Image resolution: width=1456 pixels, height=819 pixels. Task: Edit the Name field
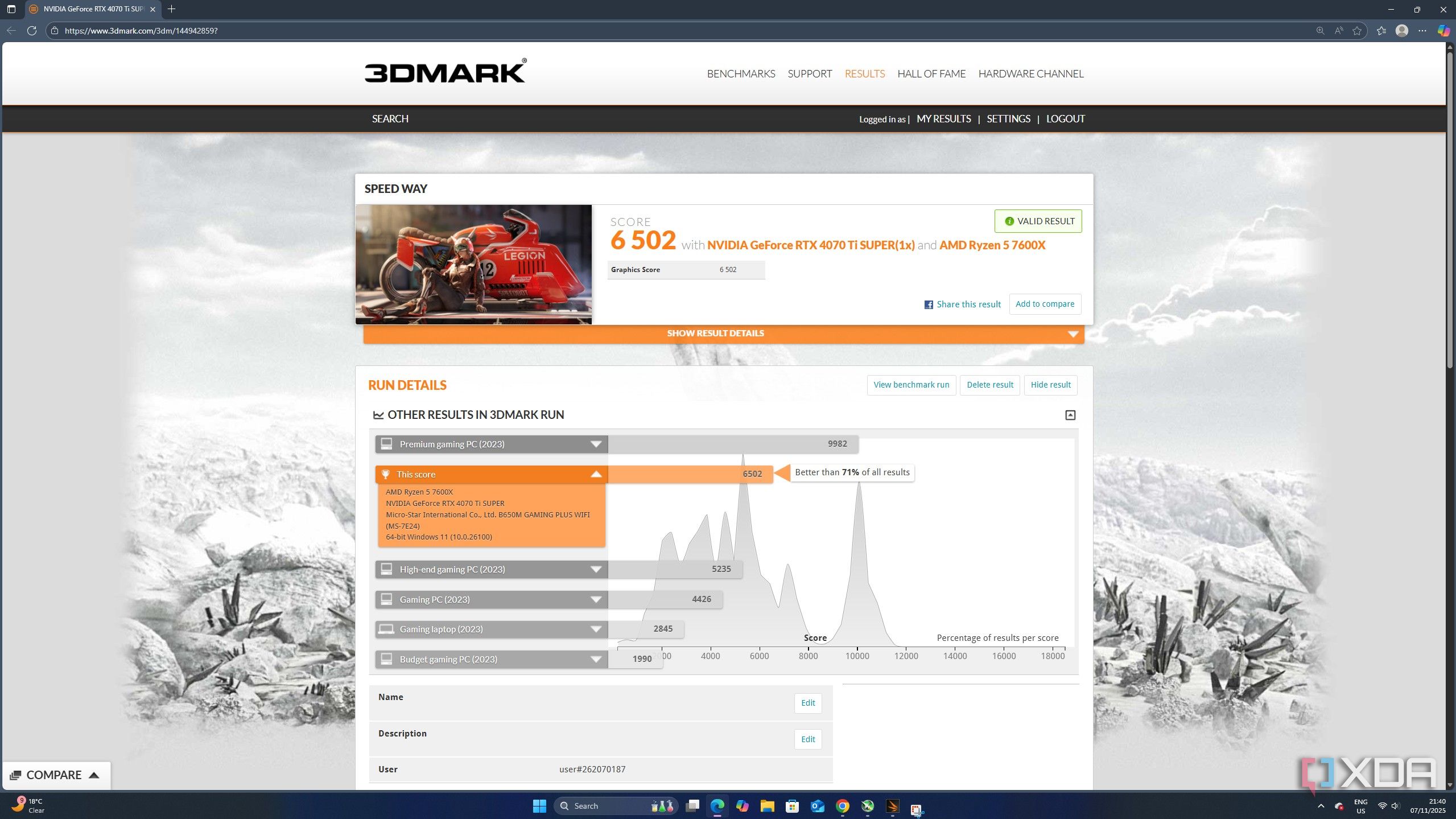click(x=808, y=703)
